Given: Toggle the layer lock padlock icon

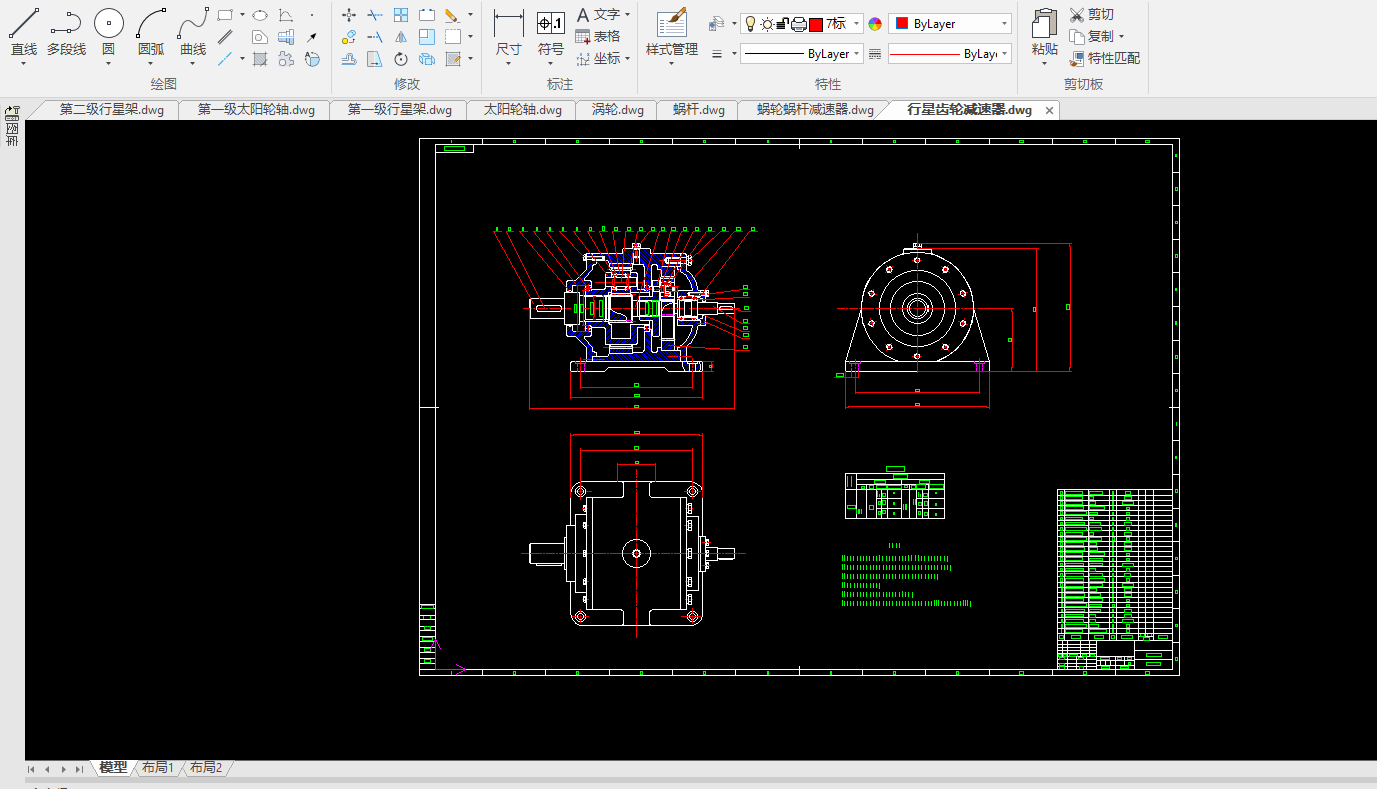Looking at the screenshot, I should coord(783,24).
